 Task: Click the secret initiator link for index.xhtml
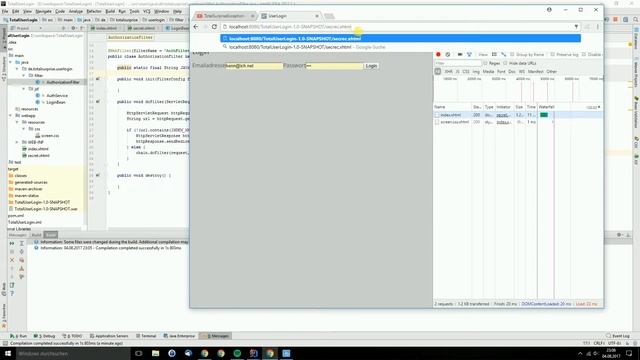pyautogui.click(x=502, y=115)
